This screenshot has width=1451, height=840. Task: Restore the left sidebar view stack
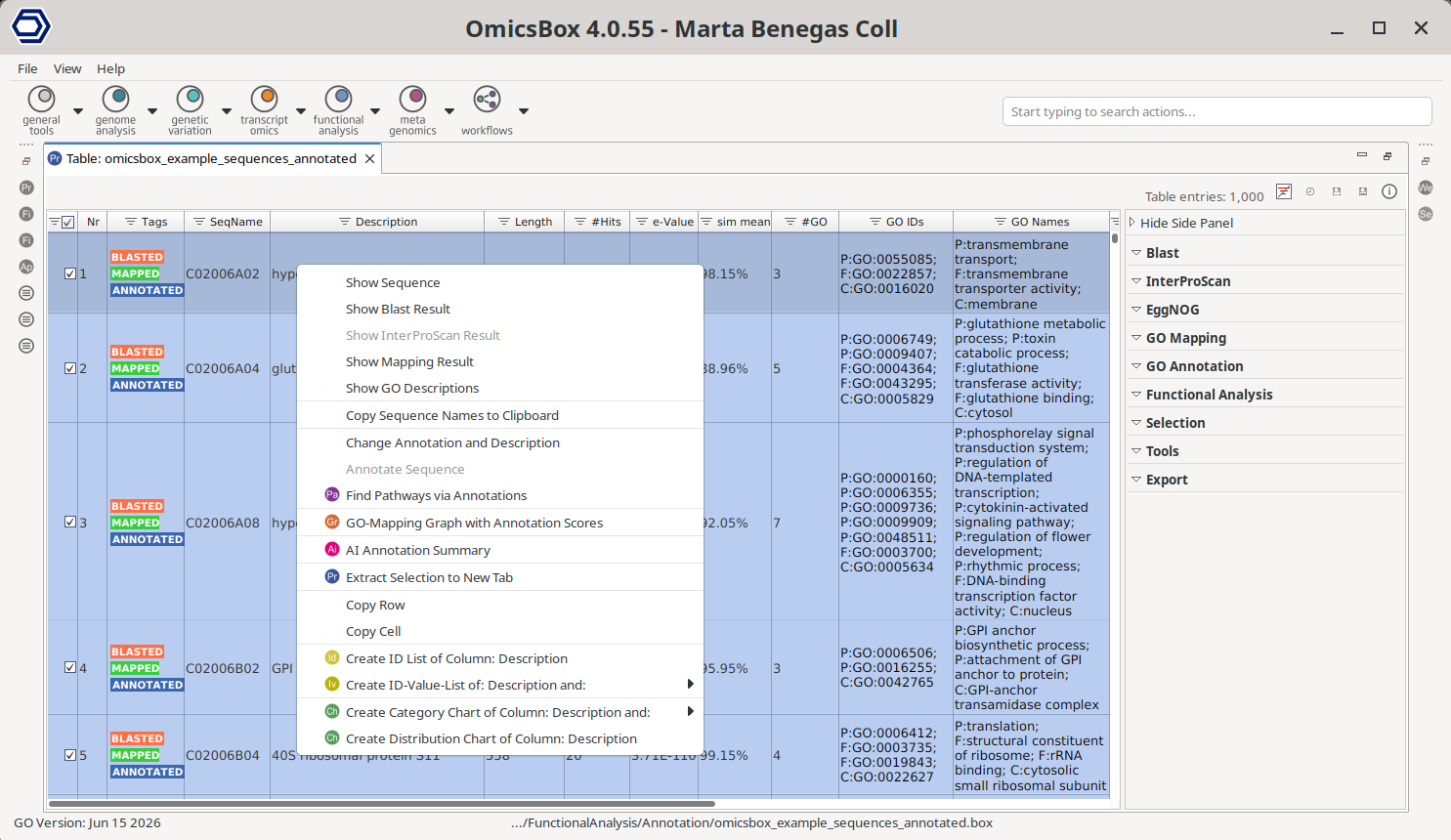pyautogui.click(x=26, y=161)
